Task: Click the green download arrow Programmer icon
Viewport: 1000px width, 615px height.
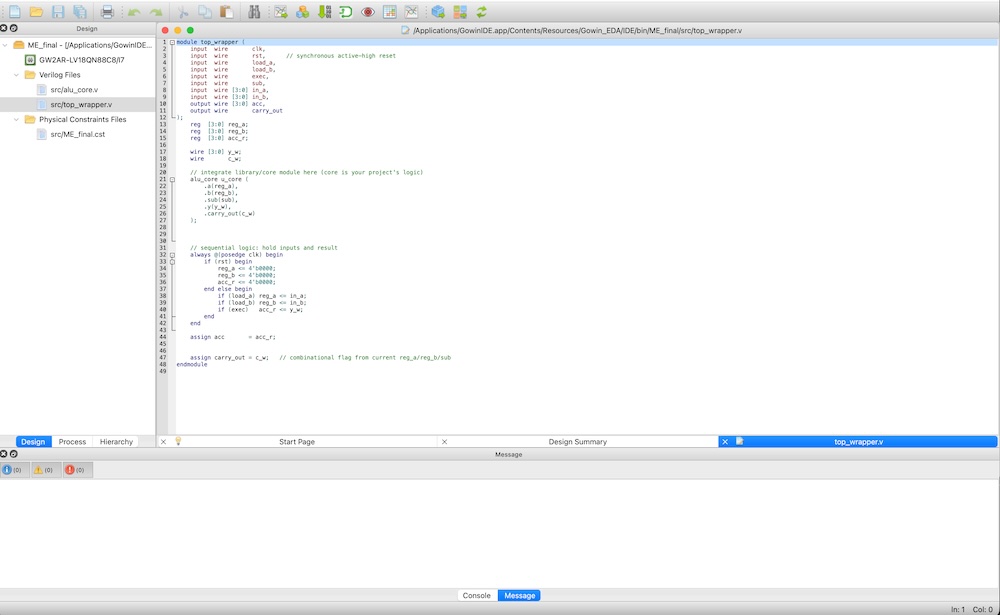Action: coord(324,12)
